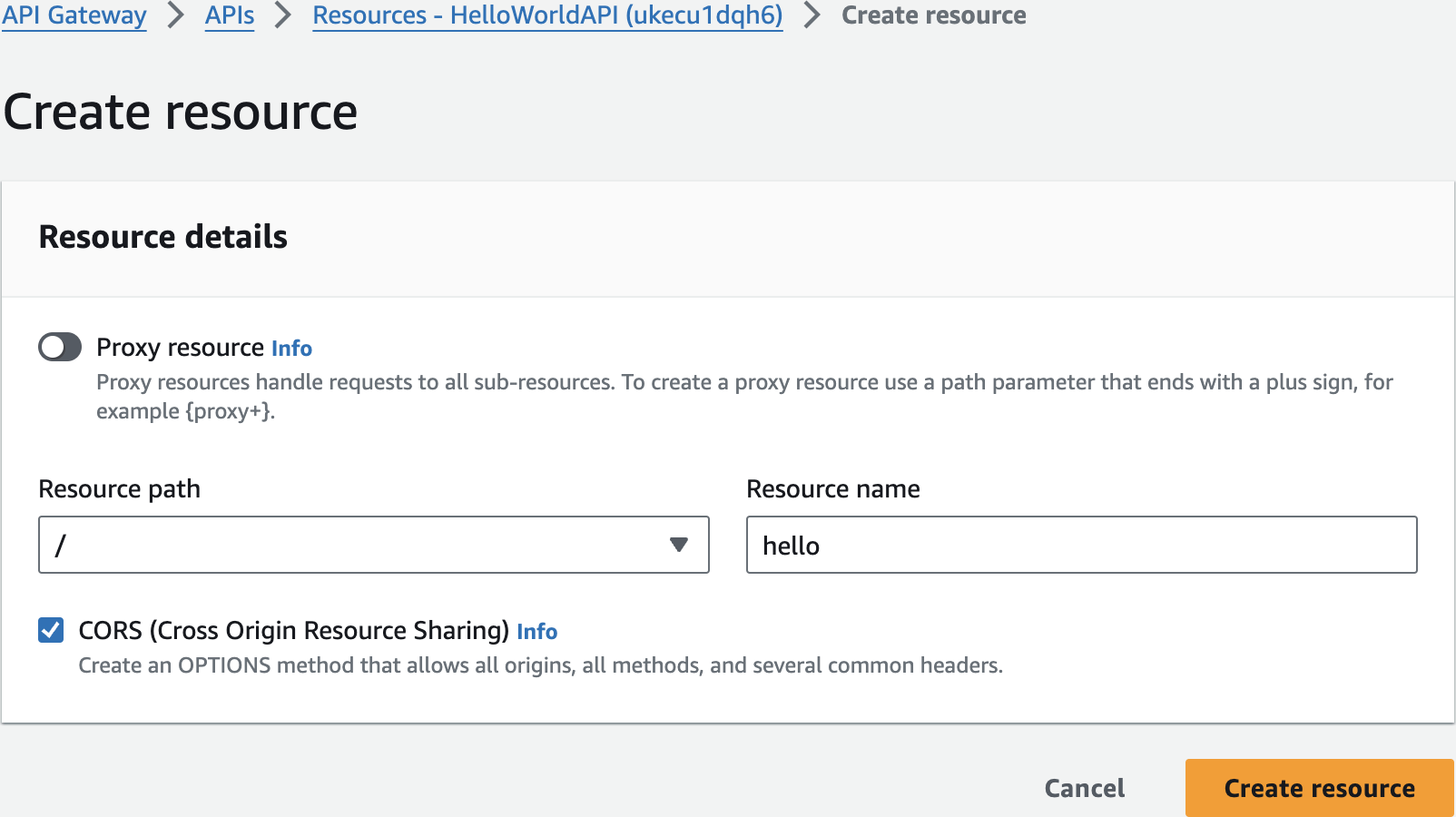Toggle the Proxy resource switch

tap(60, 347)
